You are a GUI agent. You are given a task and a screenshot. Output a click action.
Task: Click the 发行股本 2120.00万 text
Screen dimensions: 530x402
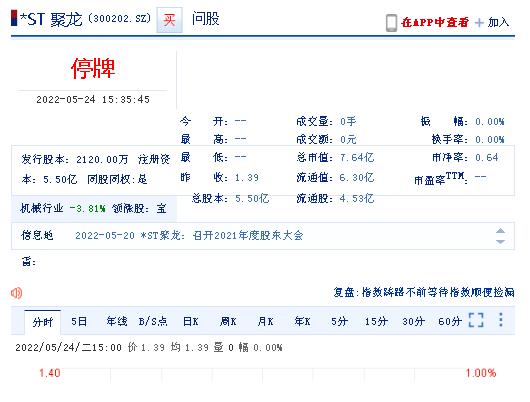click(x=75, y=159)
